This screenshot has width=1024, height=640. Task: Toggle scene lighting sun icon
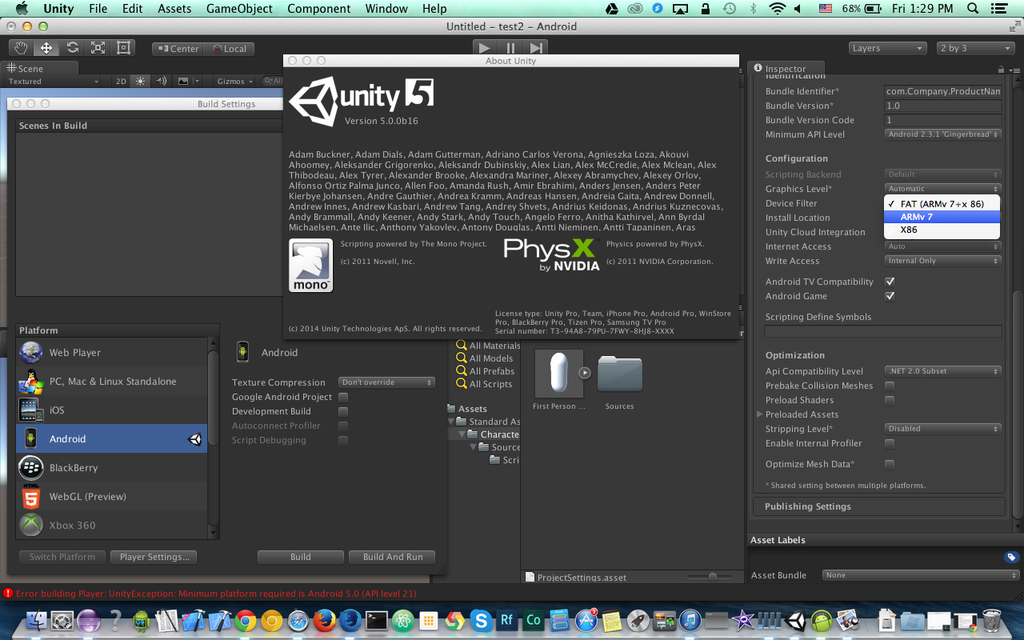coord(140,81)
